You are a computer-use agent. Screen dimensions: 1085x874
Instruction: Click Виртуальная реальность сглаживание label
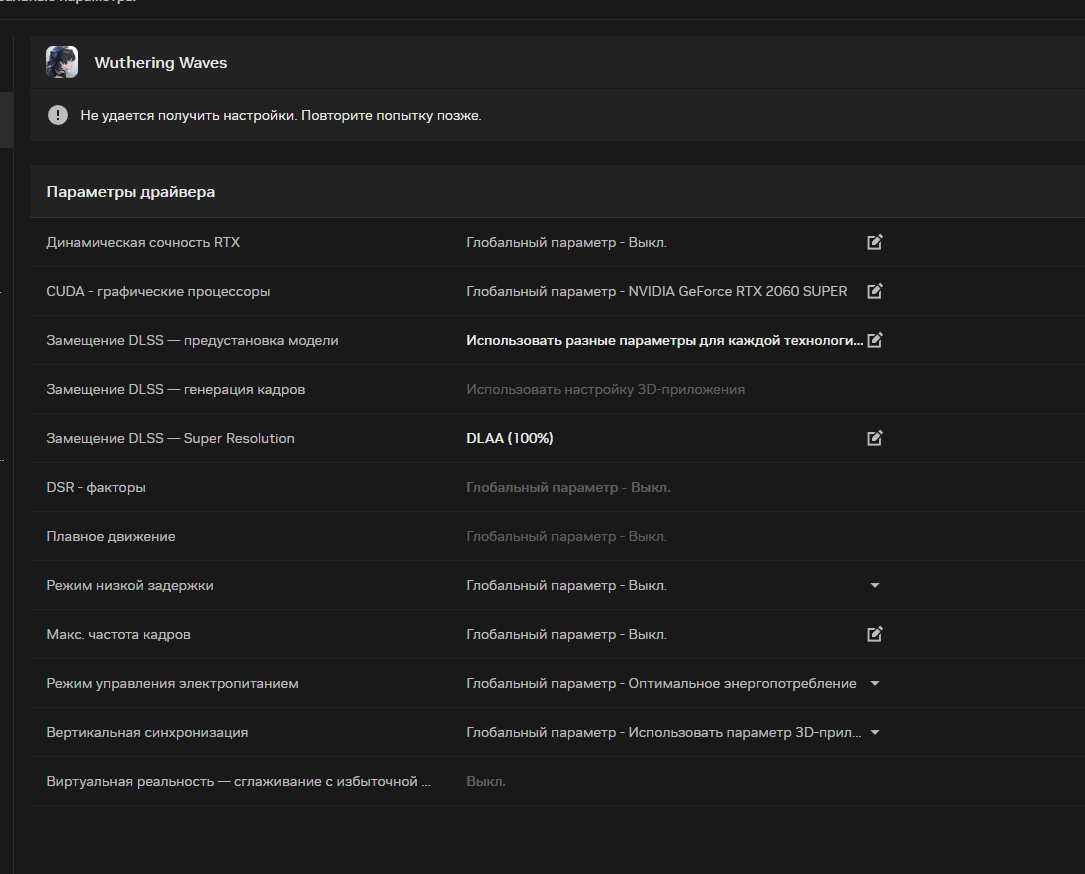coord(239,781)
